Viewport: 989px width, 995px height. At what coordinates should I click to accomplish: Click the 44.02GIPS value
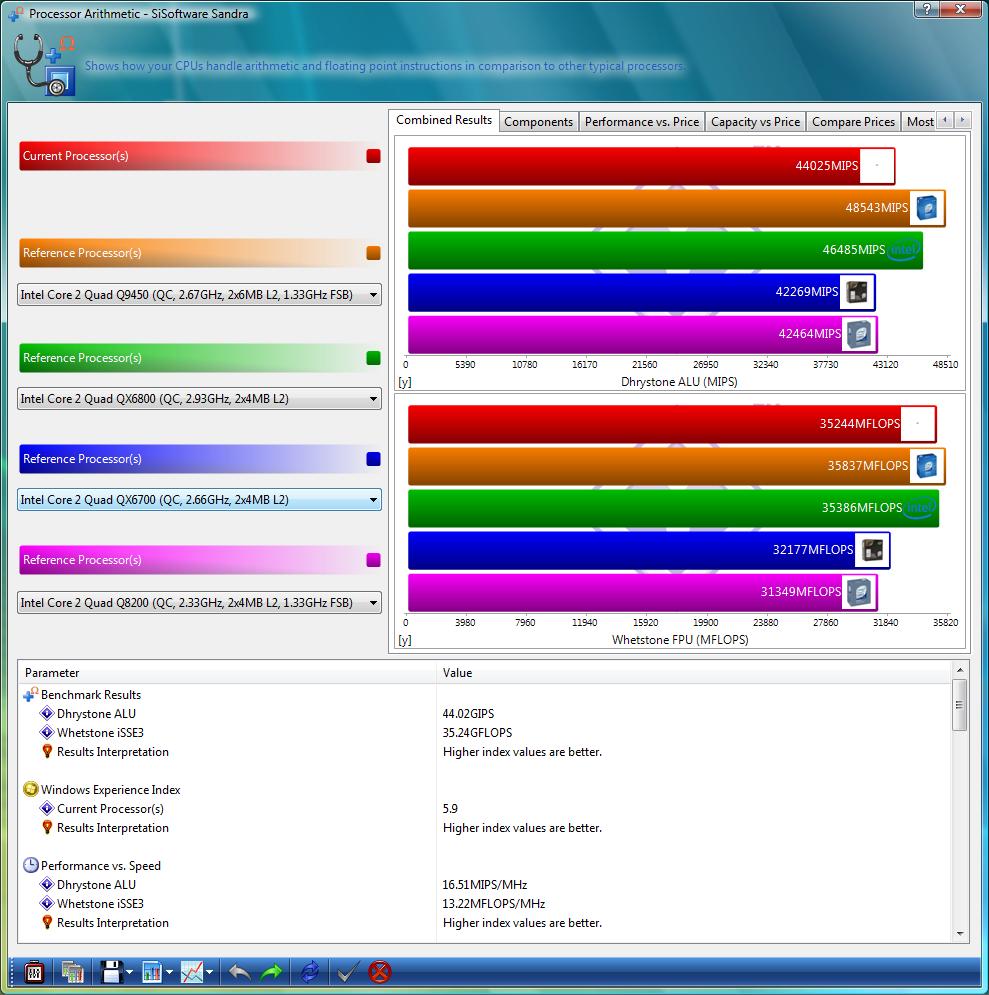[x=468, y=714]
